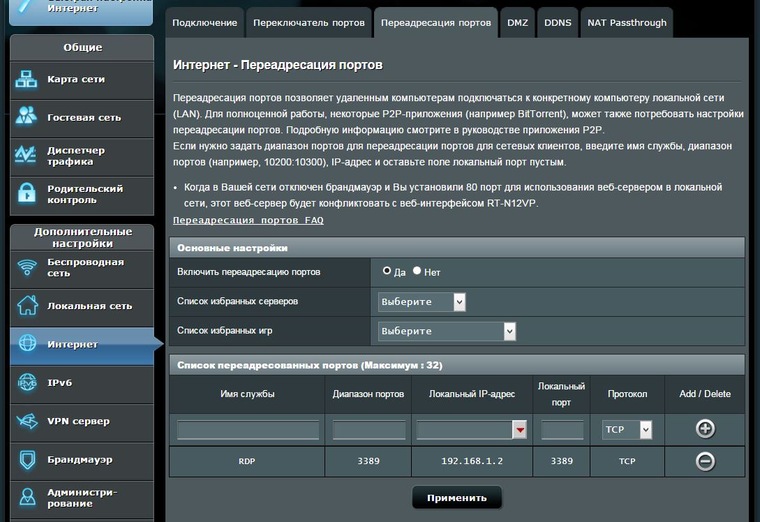Click the port range input field

pyautogui.click(x=369, y=430)
